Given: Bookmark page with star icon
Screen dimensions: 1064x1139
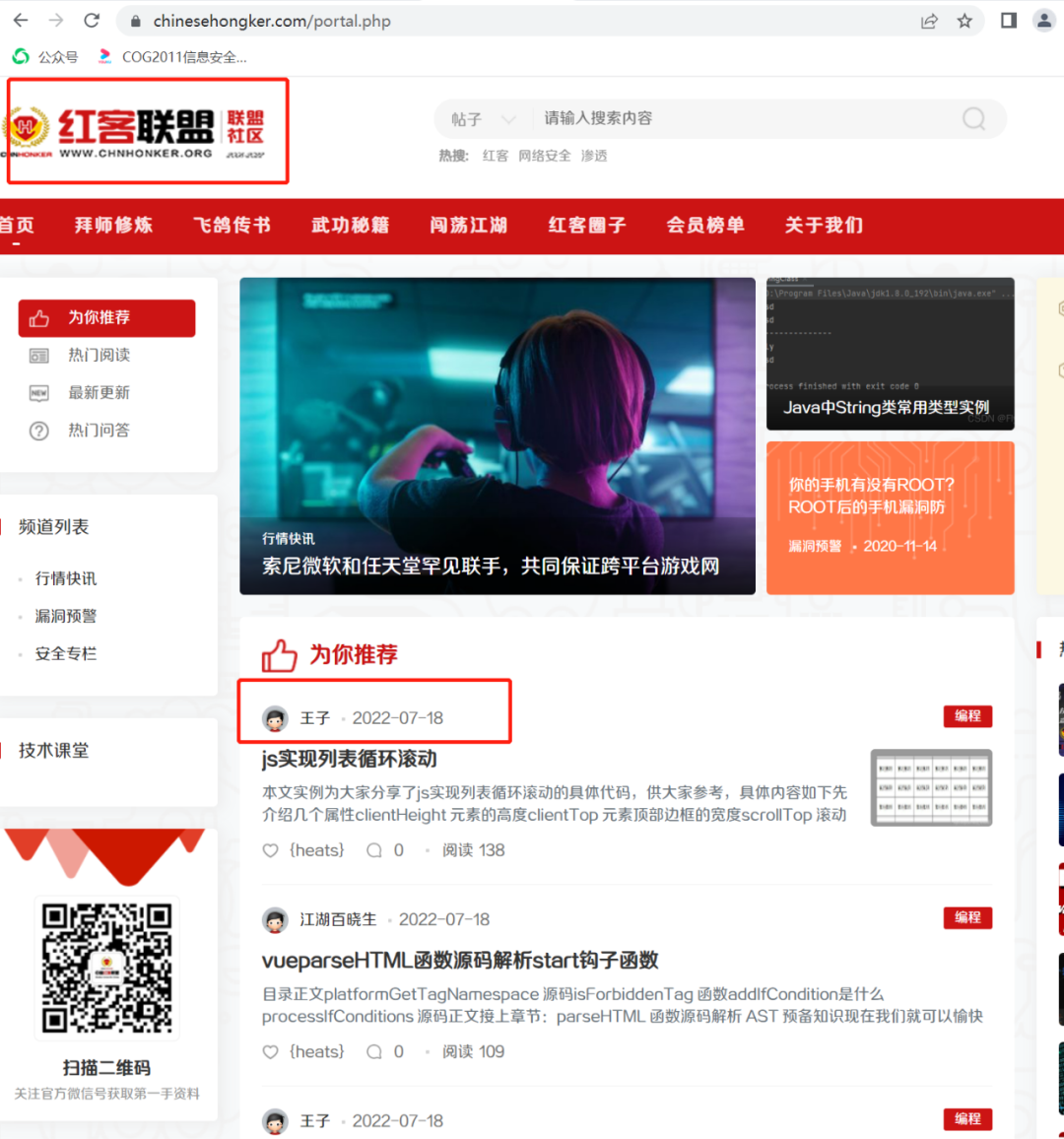Looking at the screenshot, I should point(964,21).
